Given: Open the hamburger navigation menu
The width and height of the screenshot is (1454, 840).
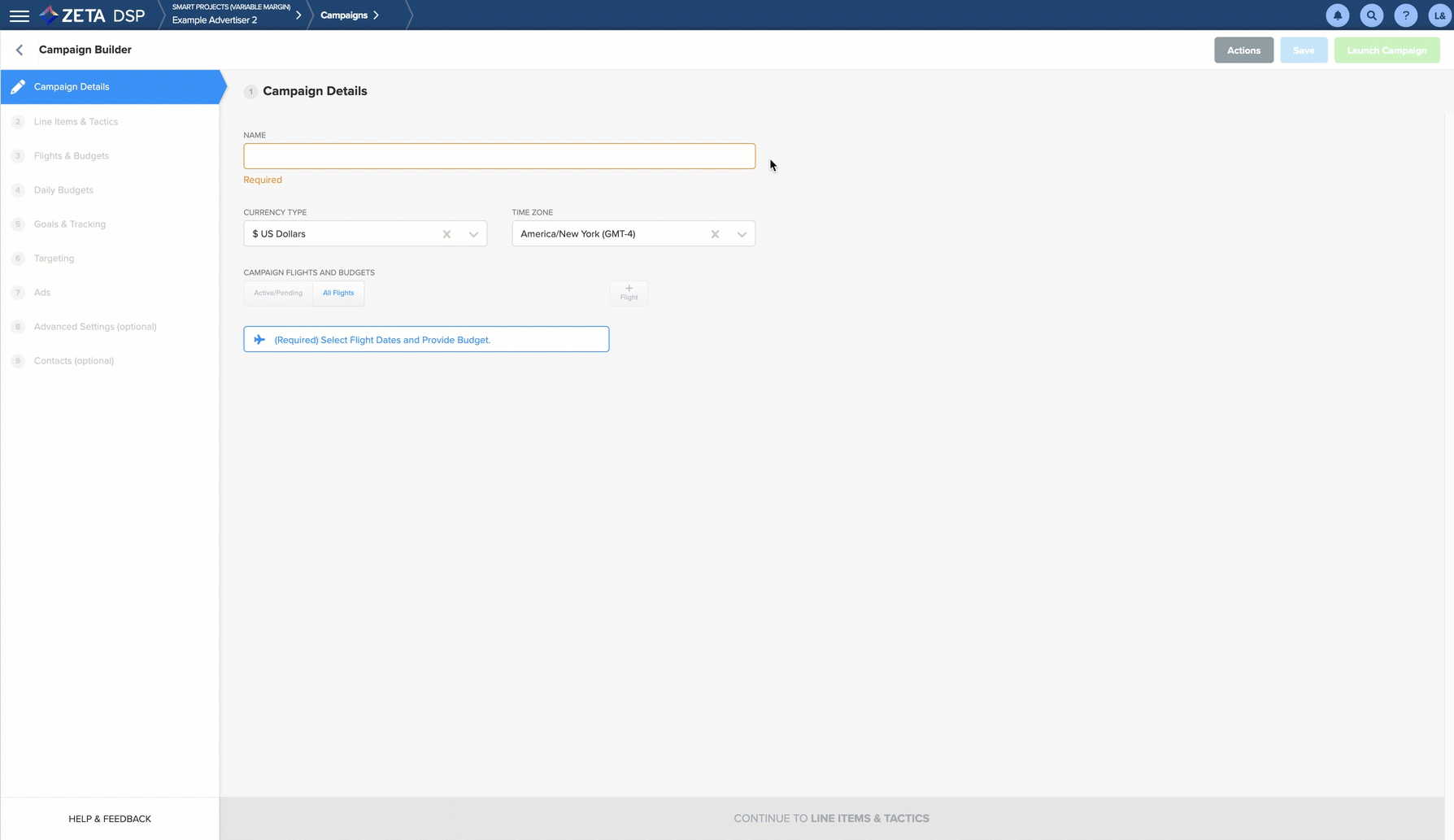Looking at the screenshot, I should (x=20, y=15).
